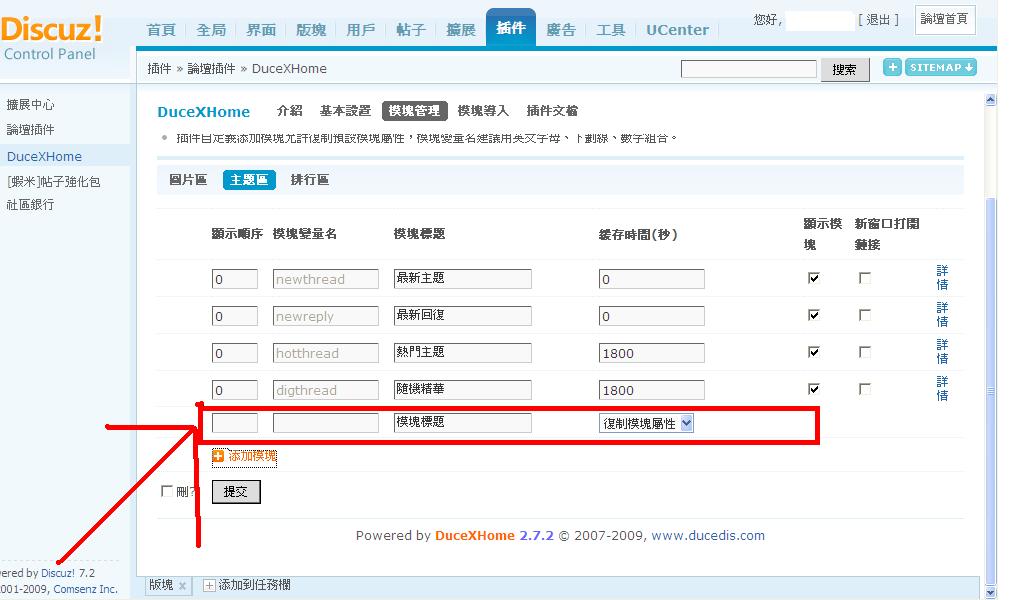Screen dimensions: 1024x600
Task: Enable new window links for hotthread row
Action: (x=865, y=352)
